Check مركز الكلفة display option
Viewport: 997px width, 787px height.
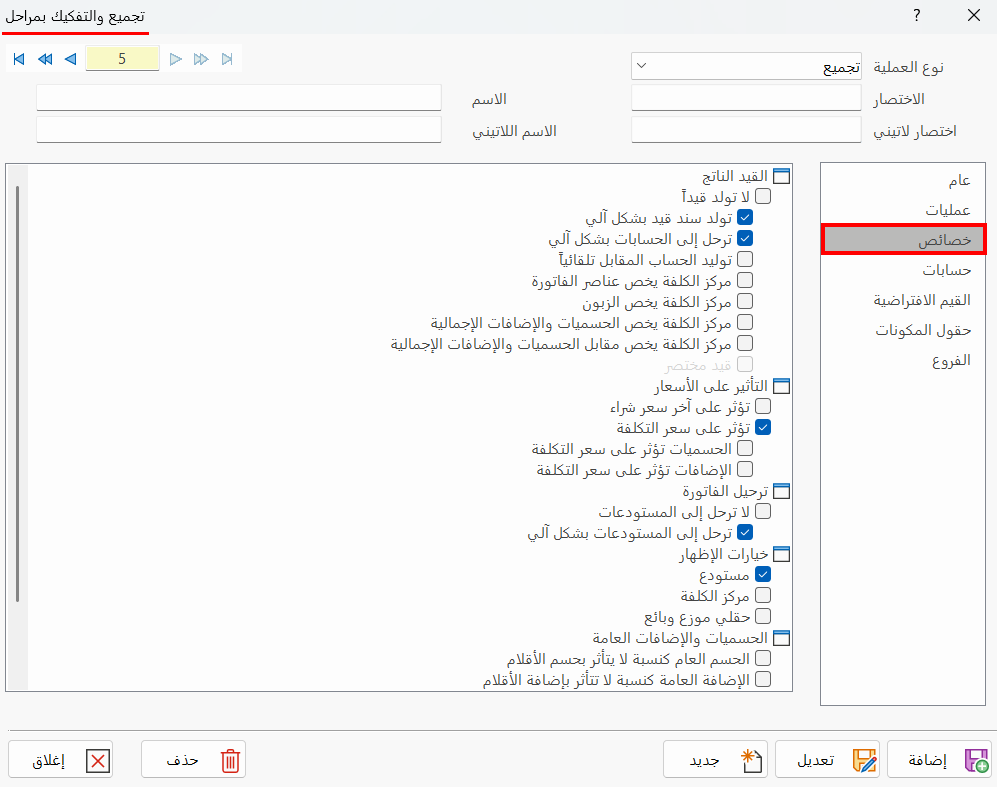[763, 595]
